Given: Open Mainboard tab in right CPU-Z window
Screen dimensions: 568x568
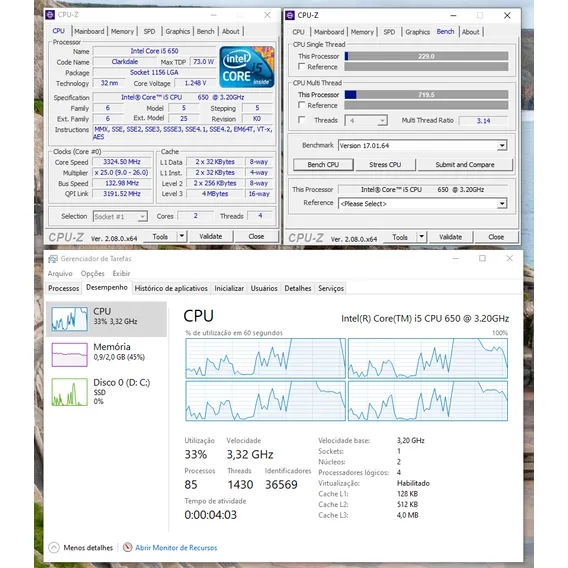Looking at the screenshot, I should tap(329, 32).
